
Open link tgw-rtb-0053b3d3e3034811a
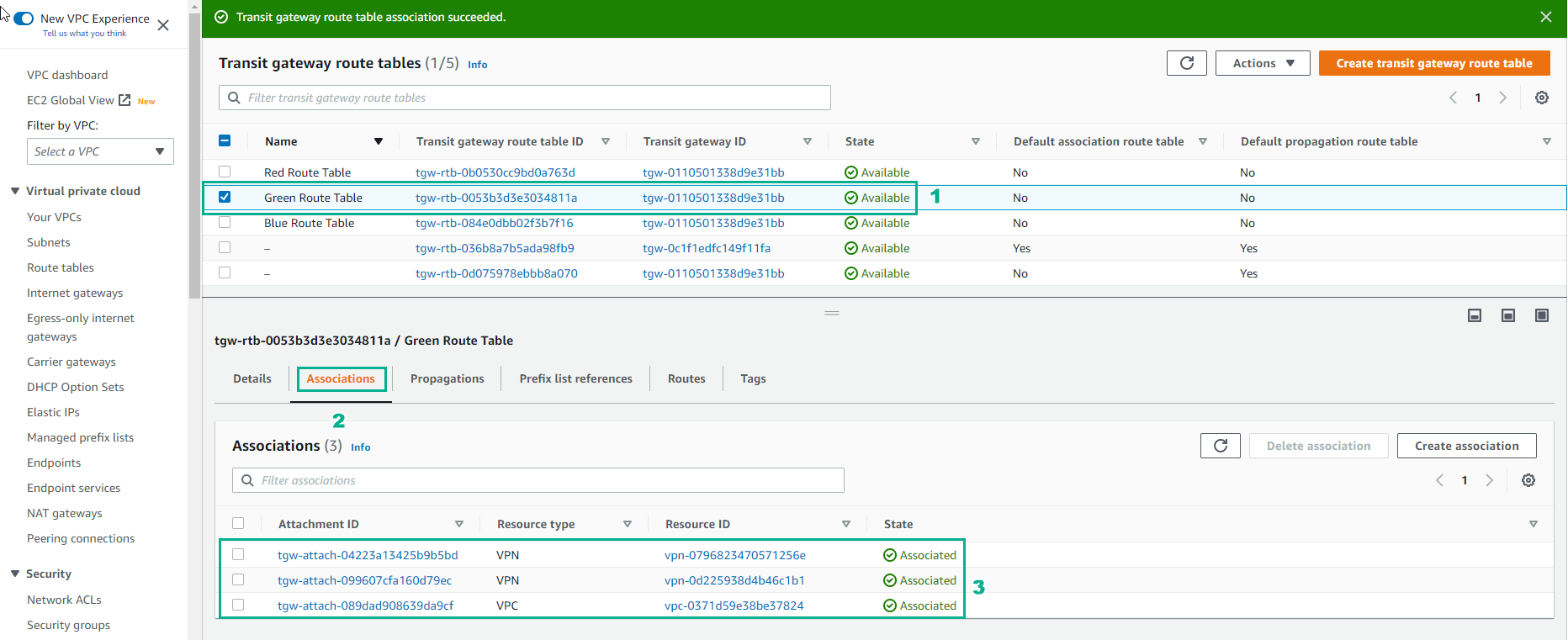click(x=496, y=198)
